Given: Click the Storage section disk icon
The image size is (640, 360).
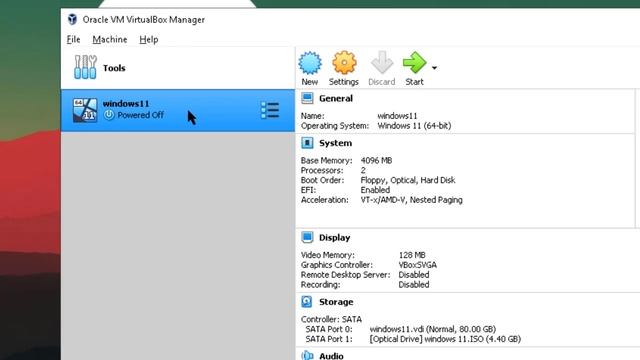Looking at the screenshot, I should (307, 302).
